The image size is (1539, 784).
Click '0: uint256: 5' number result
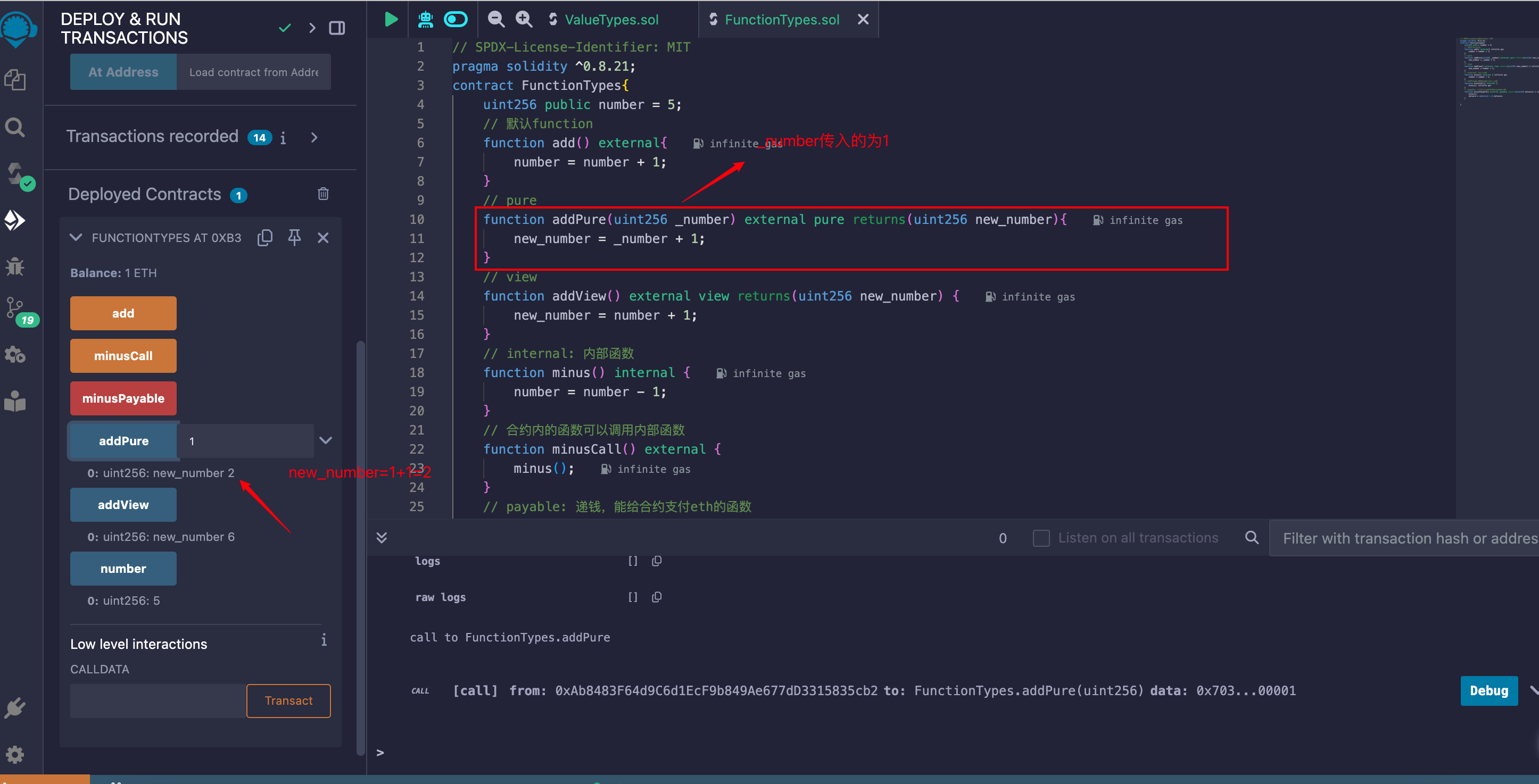(123, 600)
